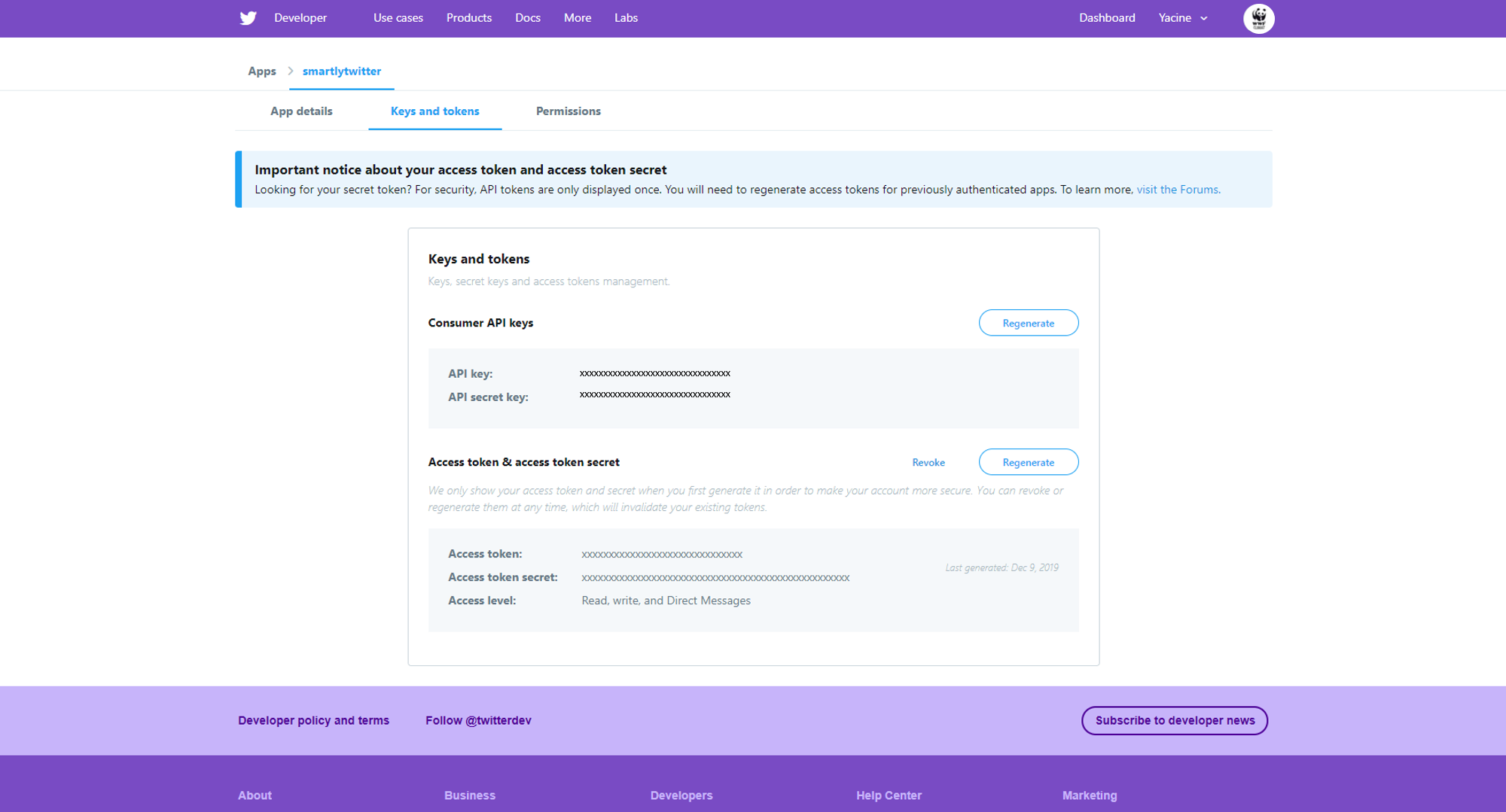The image size is (1506, 812).
Task: Click the About footer heading
Action: (255, 795)
